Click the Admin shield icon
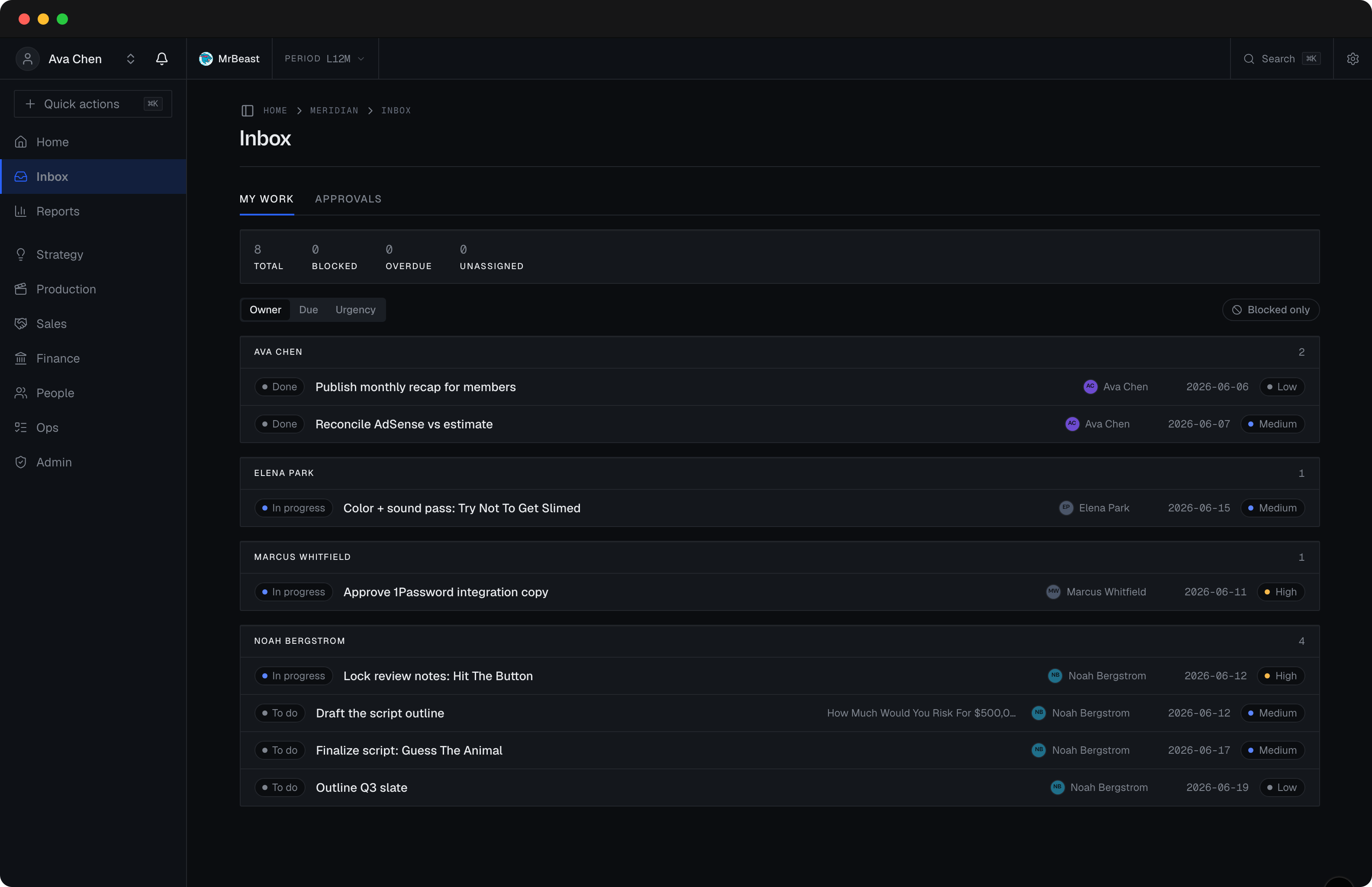The height and width of the screenshot is (887, 1372). [x=21, y=462]
